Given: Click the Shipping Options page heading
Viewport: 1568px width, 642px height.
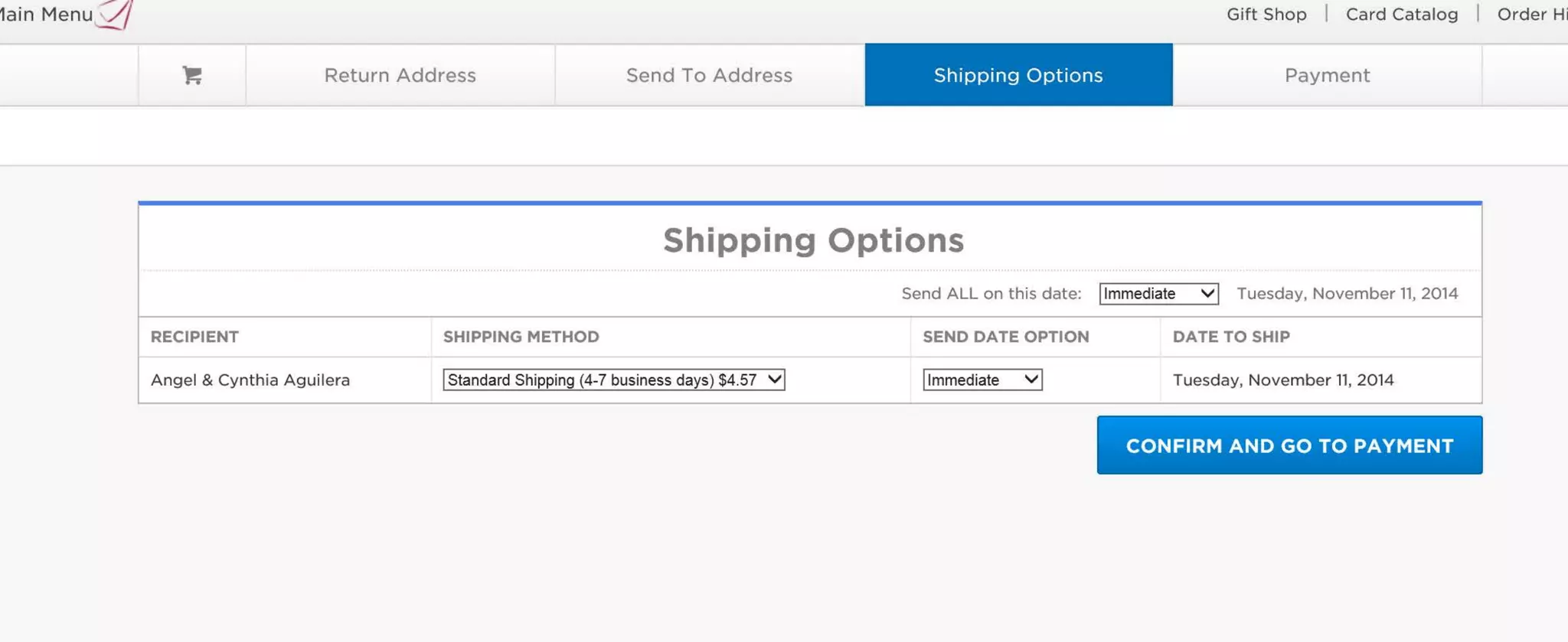Looking at the screenshot, I should point(813,240).
